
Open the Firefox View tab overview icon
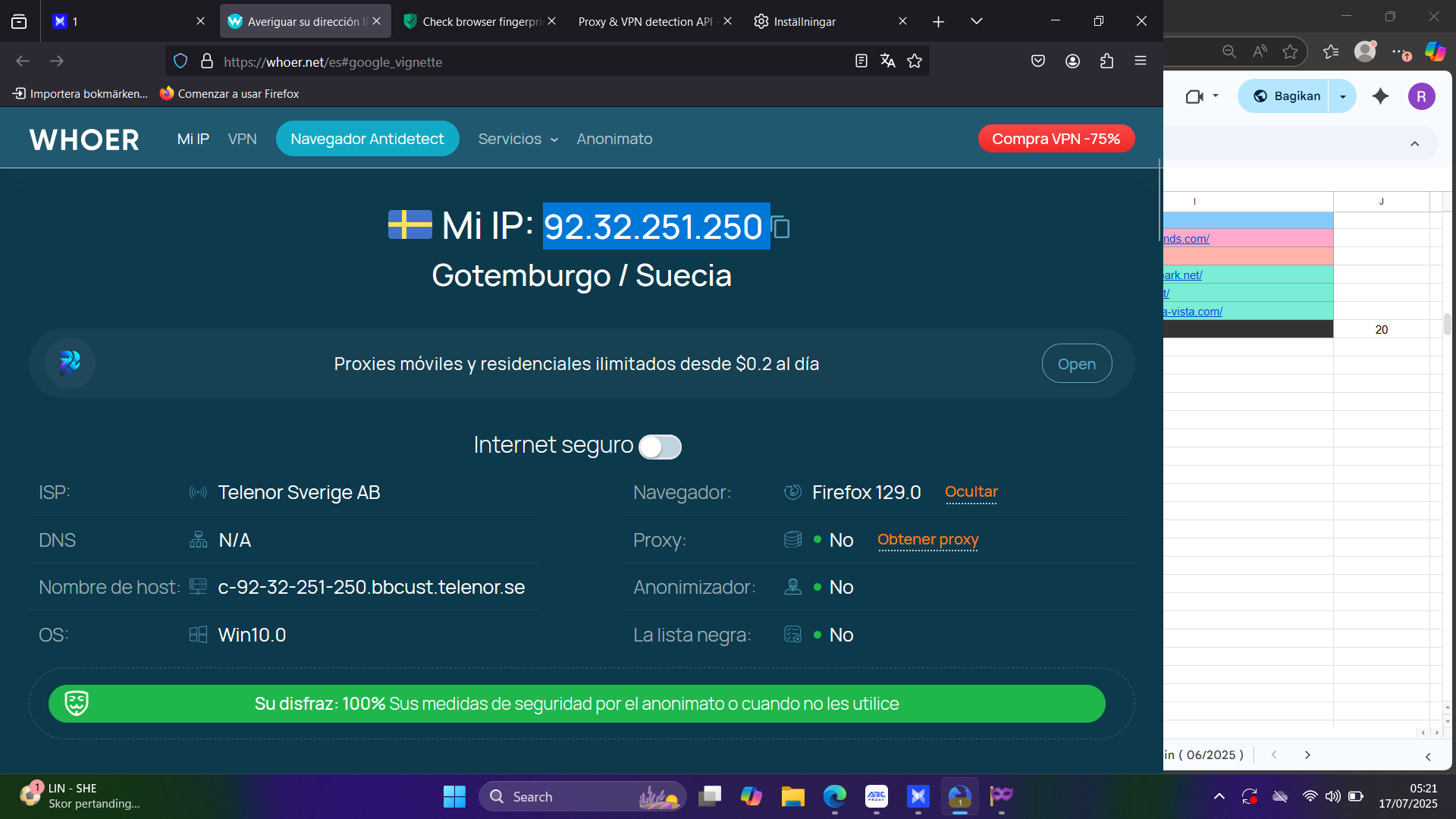19,22
